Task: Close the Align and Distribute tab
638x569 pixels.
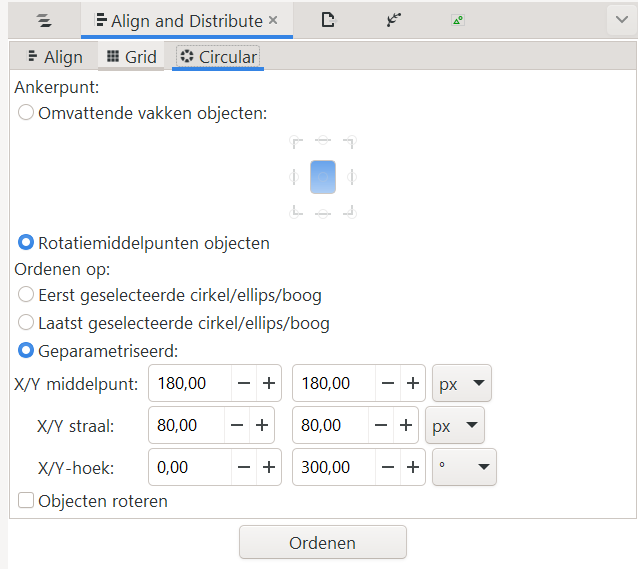Action: point(273,20)
